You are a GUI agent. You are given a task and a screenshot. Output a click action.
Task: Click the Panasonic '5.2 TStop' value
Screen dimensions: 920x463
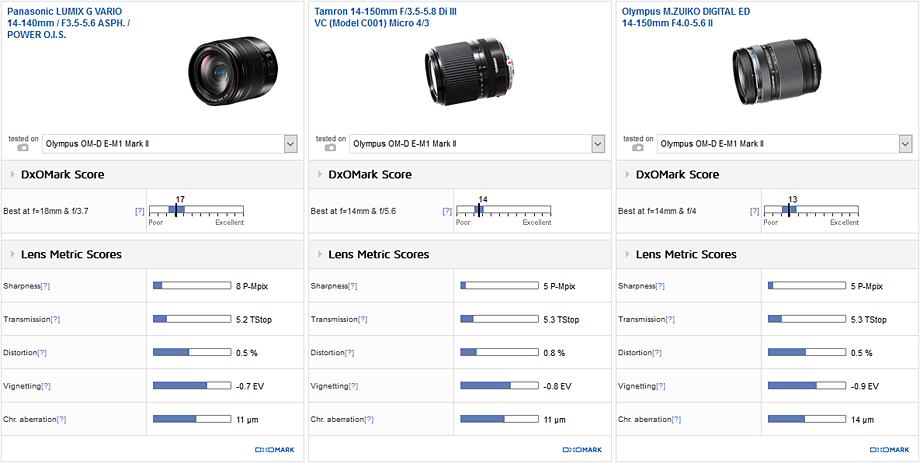click(254, 320)
